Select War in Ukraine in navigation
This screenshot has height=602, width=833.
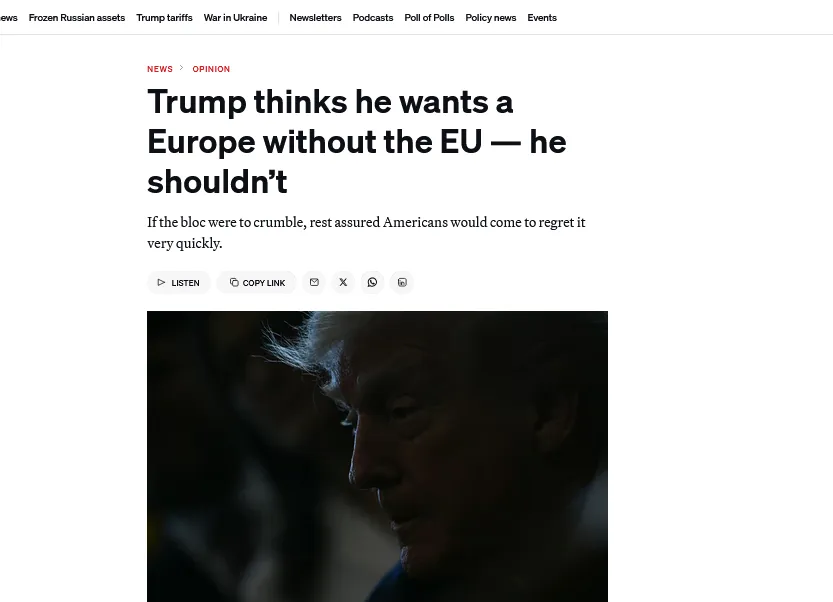coord(235,18)
